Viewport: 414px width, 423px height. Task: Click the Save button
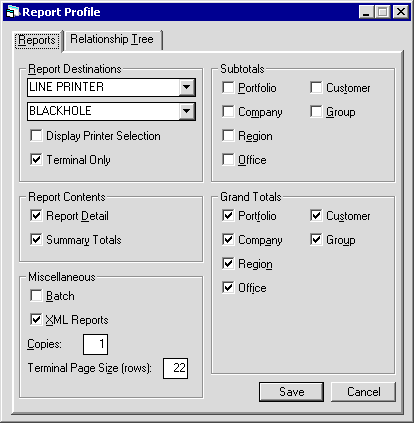coord(291,392)
